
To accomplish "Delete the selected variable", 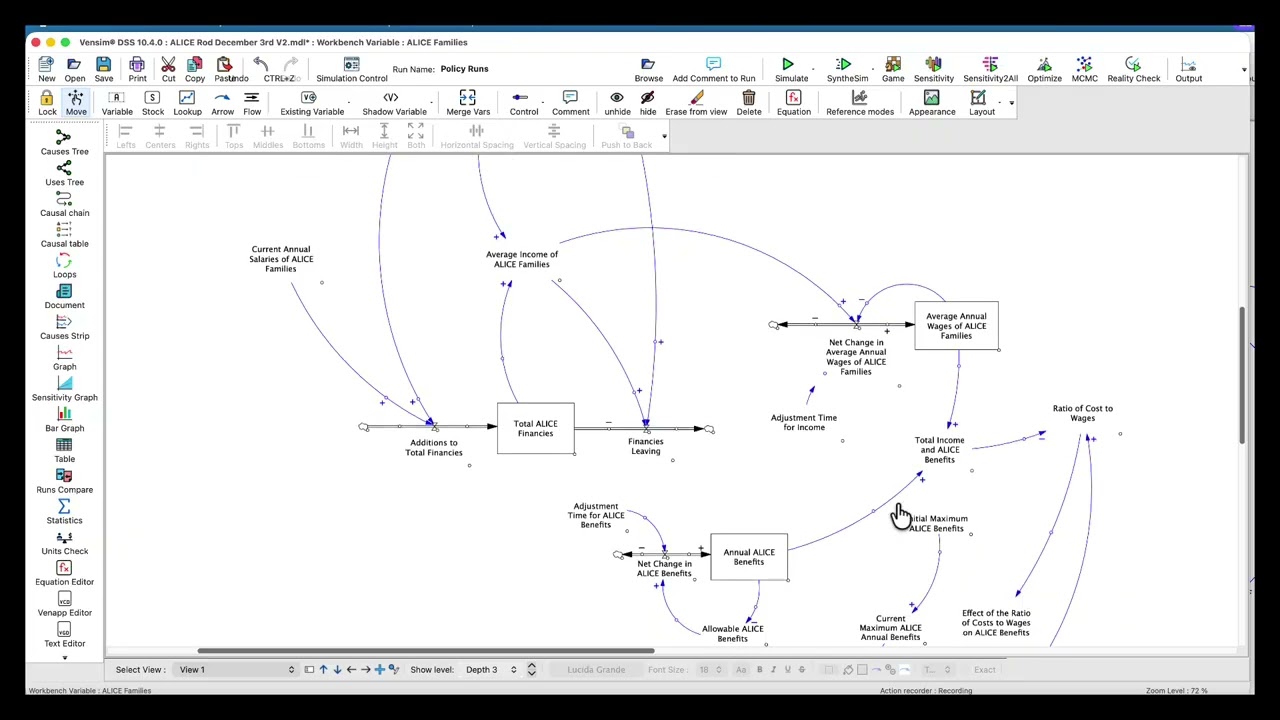I will point(748,103).
